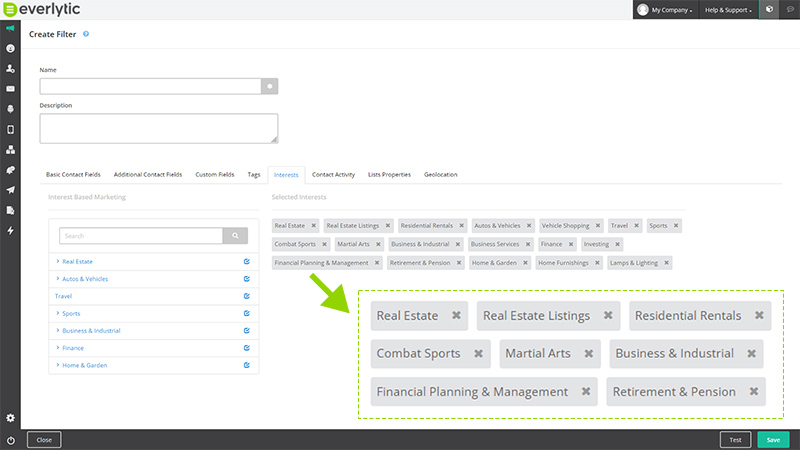Click the help icon beside Create Filter
800x450 pixels.
point(86,34)
